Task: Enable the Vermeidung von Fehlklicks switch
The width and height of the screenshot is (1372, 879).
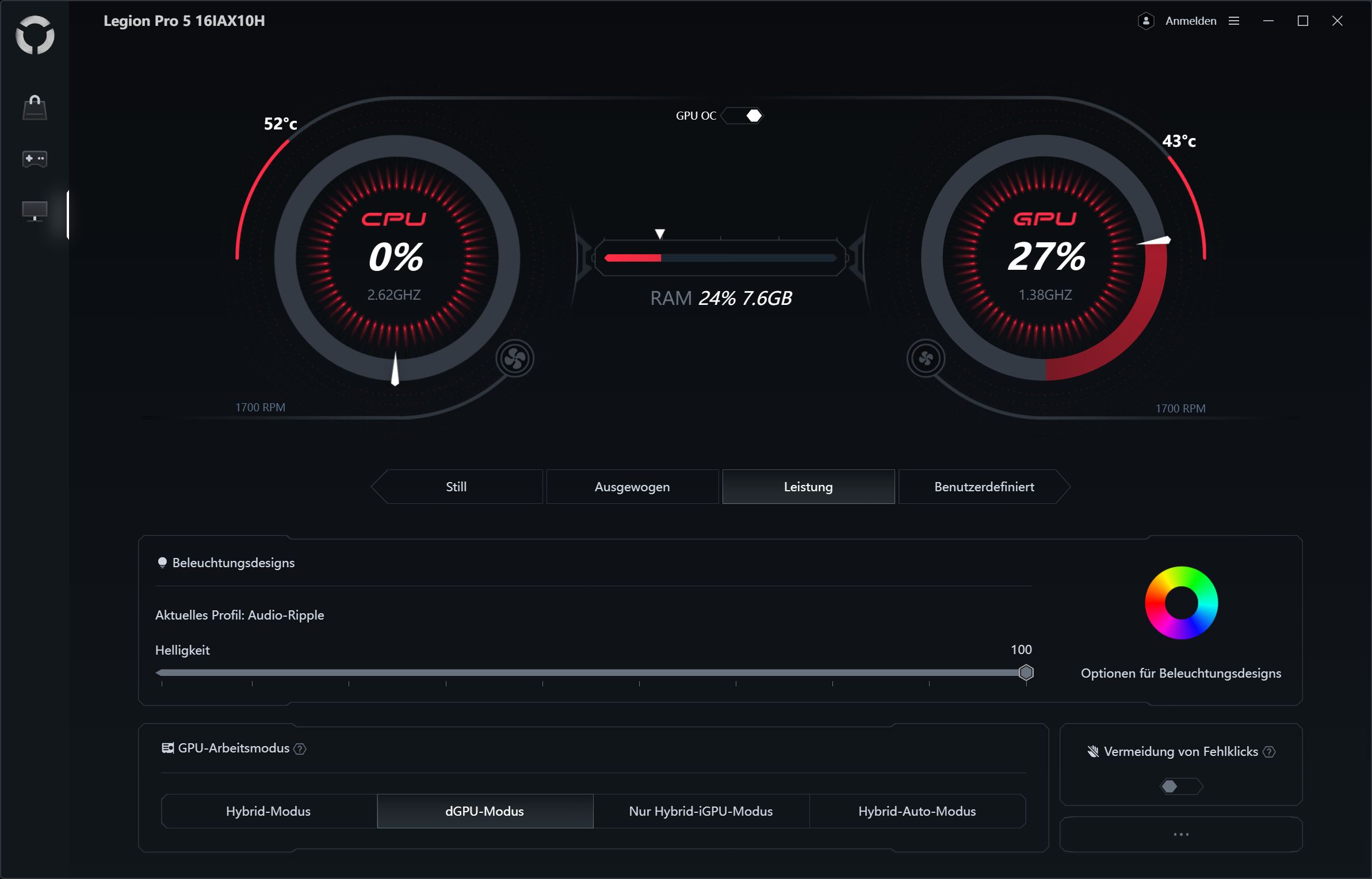Action: [x=1180, y=786]
